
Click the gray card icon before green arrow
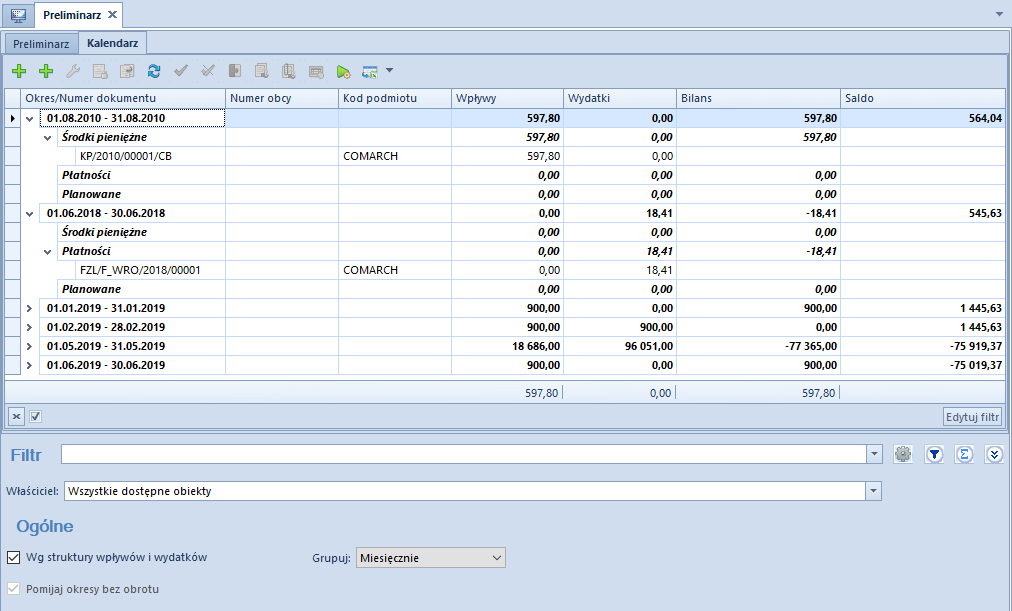316,71
